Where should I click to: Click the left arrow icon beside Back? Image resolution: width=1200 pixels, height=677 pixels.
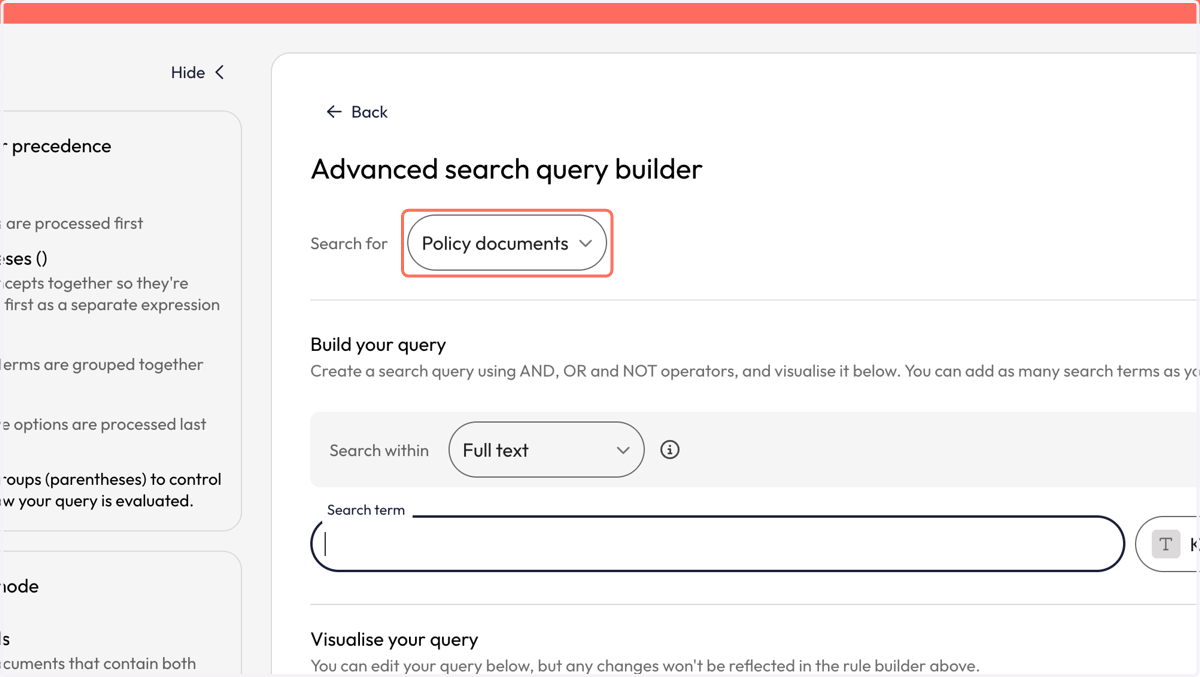(x=334, y=112)
